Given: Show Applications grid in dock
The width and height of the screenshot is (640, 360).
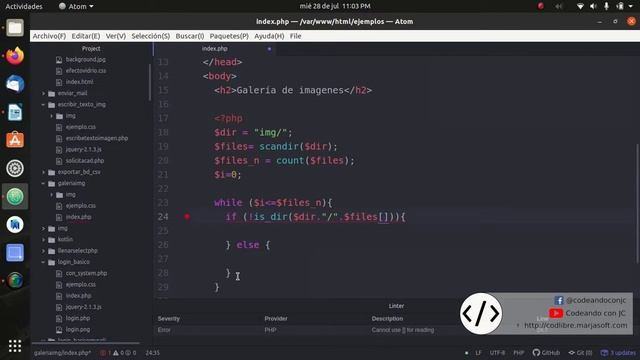Looking at the screenshot, I should (x=15, y=346).
